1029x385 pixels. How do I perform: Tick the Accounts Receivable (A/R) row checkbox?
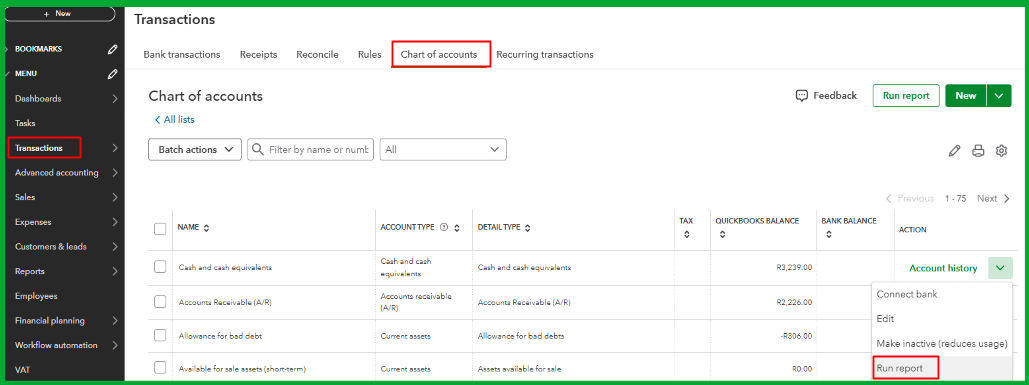159,302
